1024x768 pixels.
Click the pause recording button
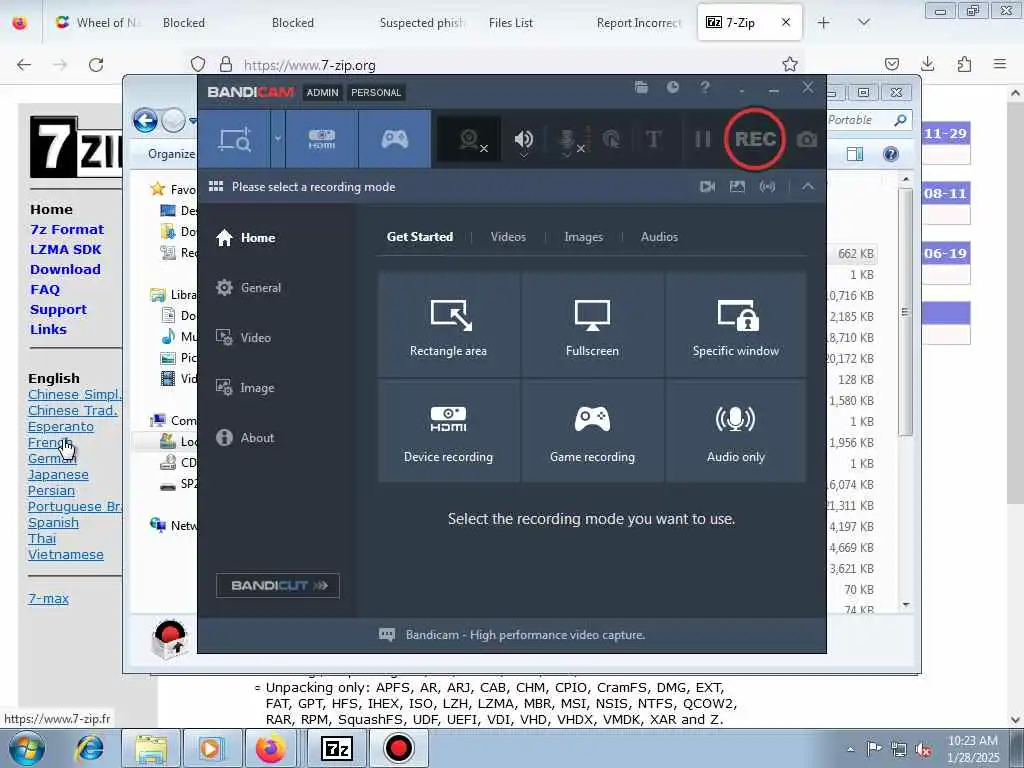point(702,139)
